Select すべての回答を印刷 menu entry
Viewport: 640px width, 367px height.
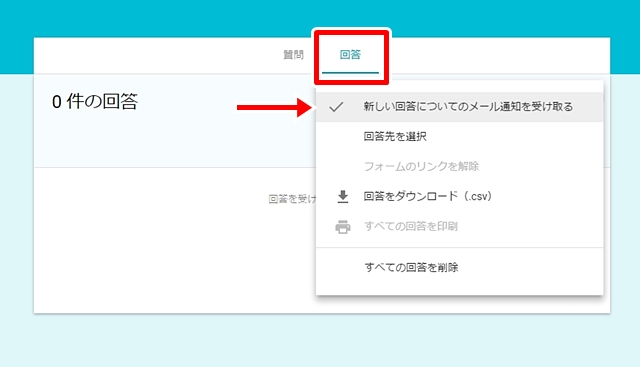tap(460, 227)
